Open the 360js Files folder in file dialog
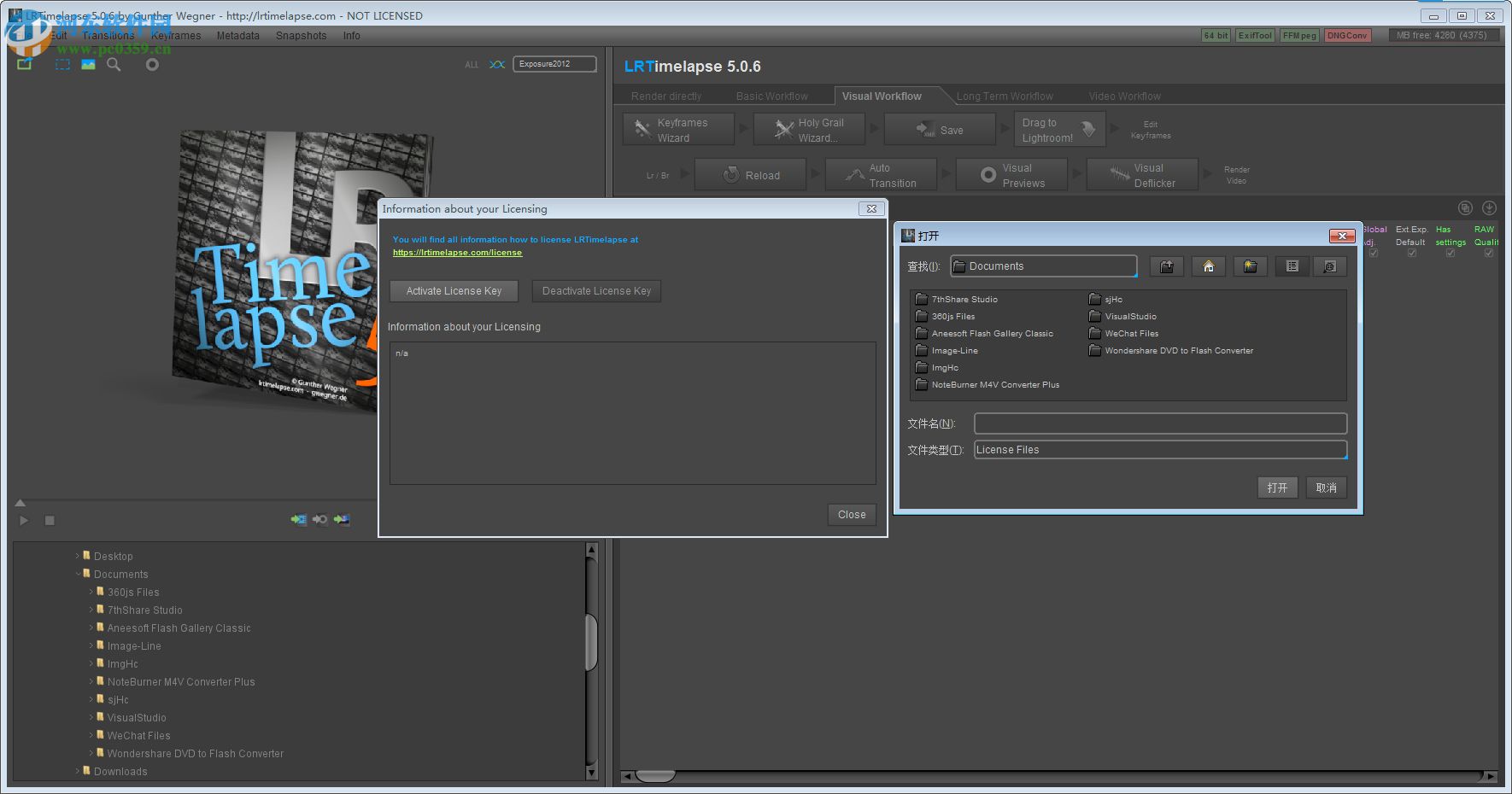Viewport: 1512px width, 794px height. (945, 316)
